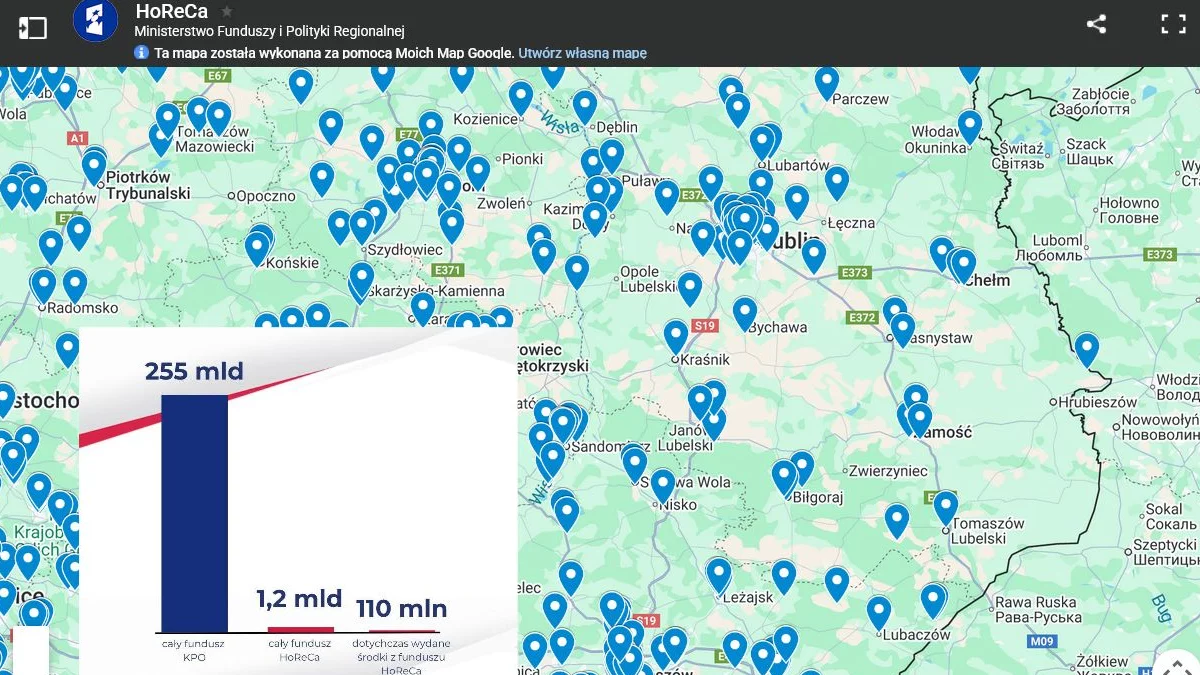Select the pin above Tomaszów Lubelski
The image size is (1200, 675).
pos(945,506)
